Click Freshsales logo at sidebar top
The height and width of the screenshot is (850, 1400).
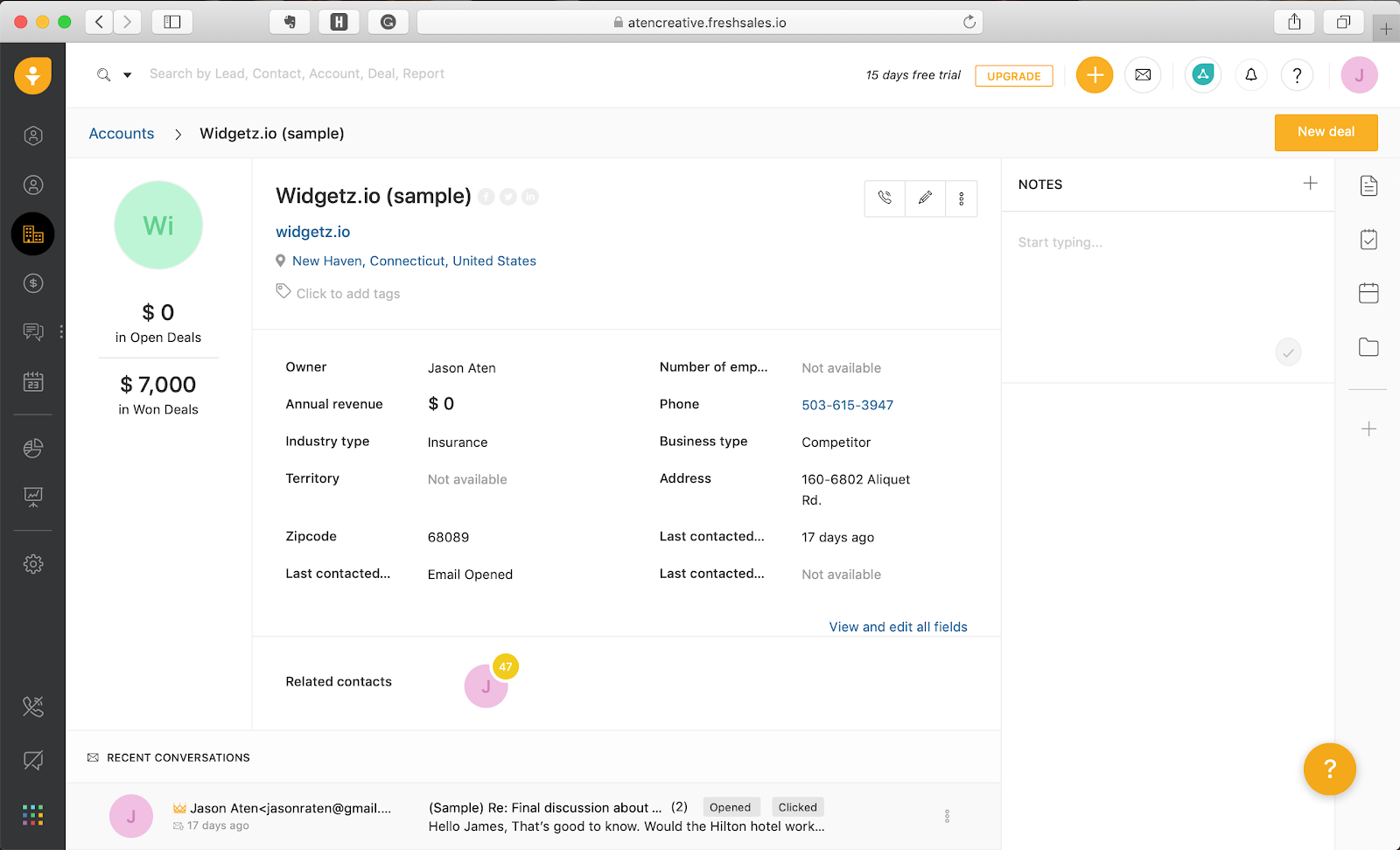pyautogui.click(x=33, y=76)
